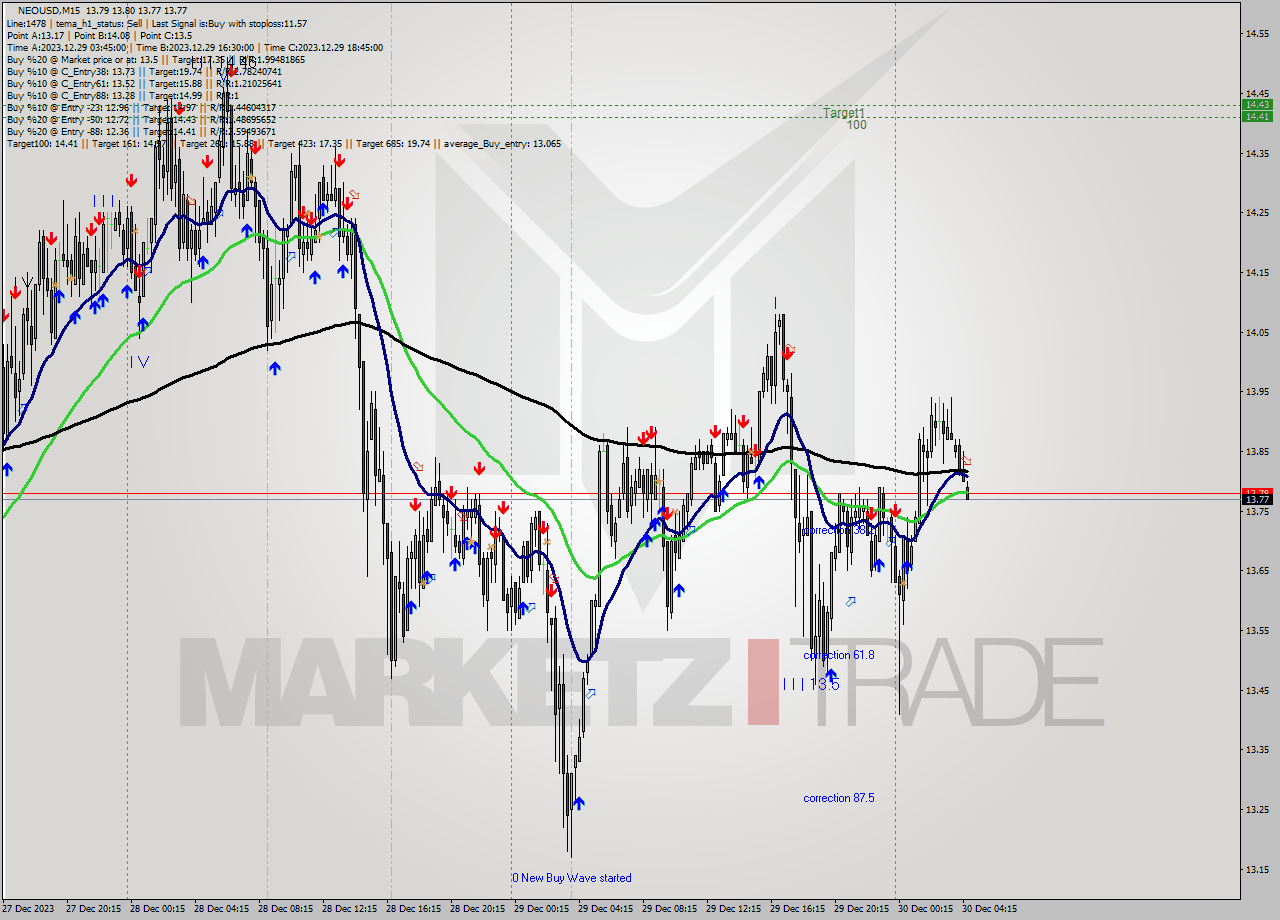1280x920 pixels.
Task: Click the current price tag 13.77
Action: [1257, 499]
